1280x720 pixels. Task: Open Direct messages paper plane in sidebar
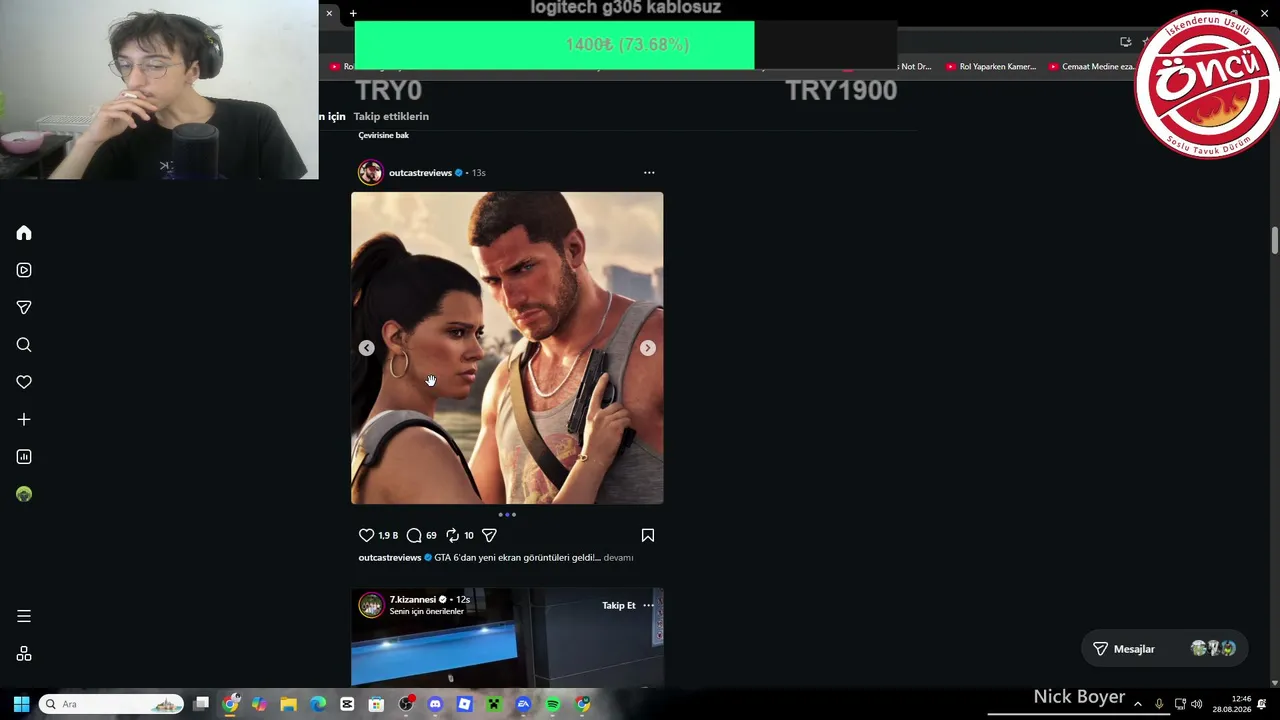click(24, 308)
